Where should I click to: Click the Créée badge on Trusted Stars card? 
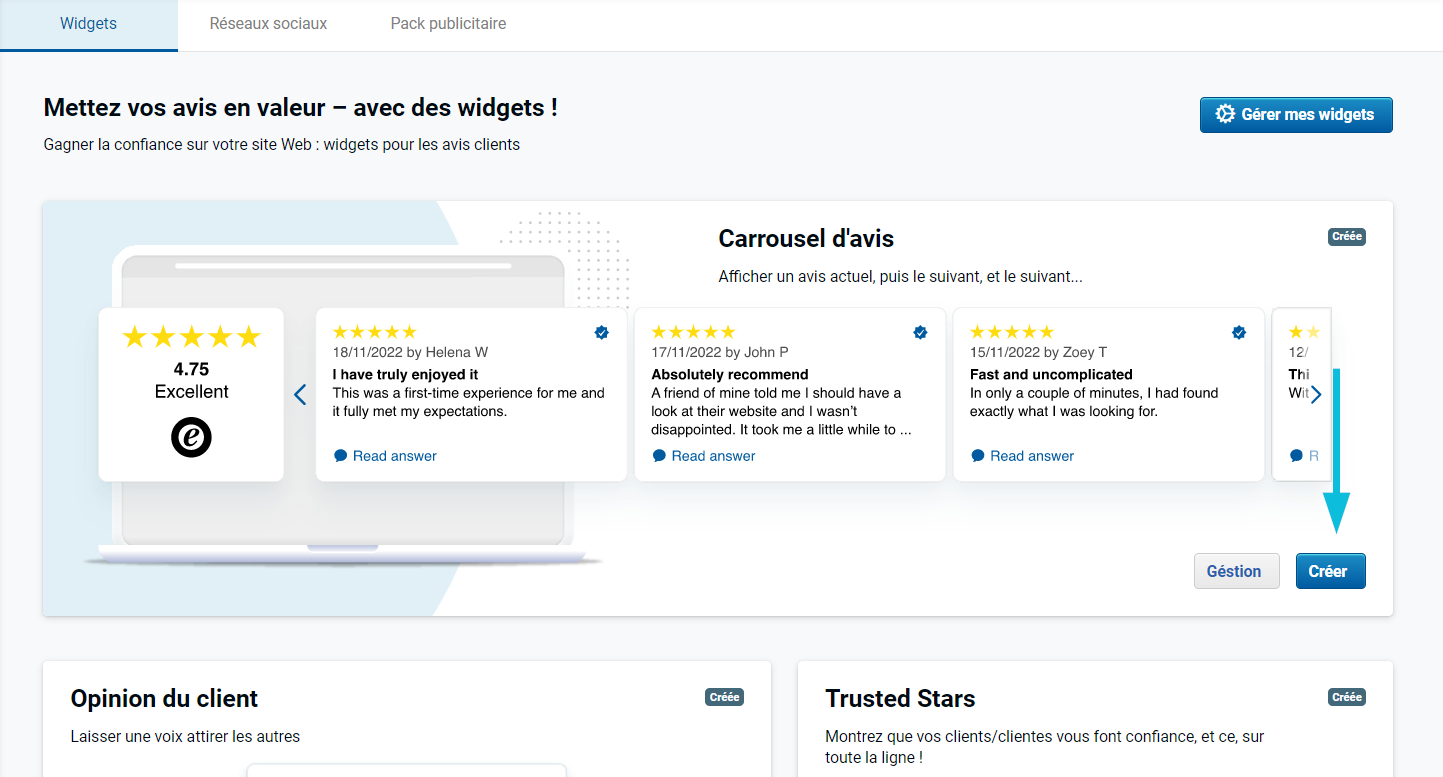coord(1346,697)
